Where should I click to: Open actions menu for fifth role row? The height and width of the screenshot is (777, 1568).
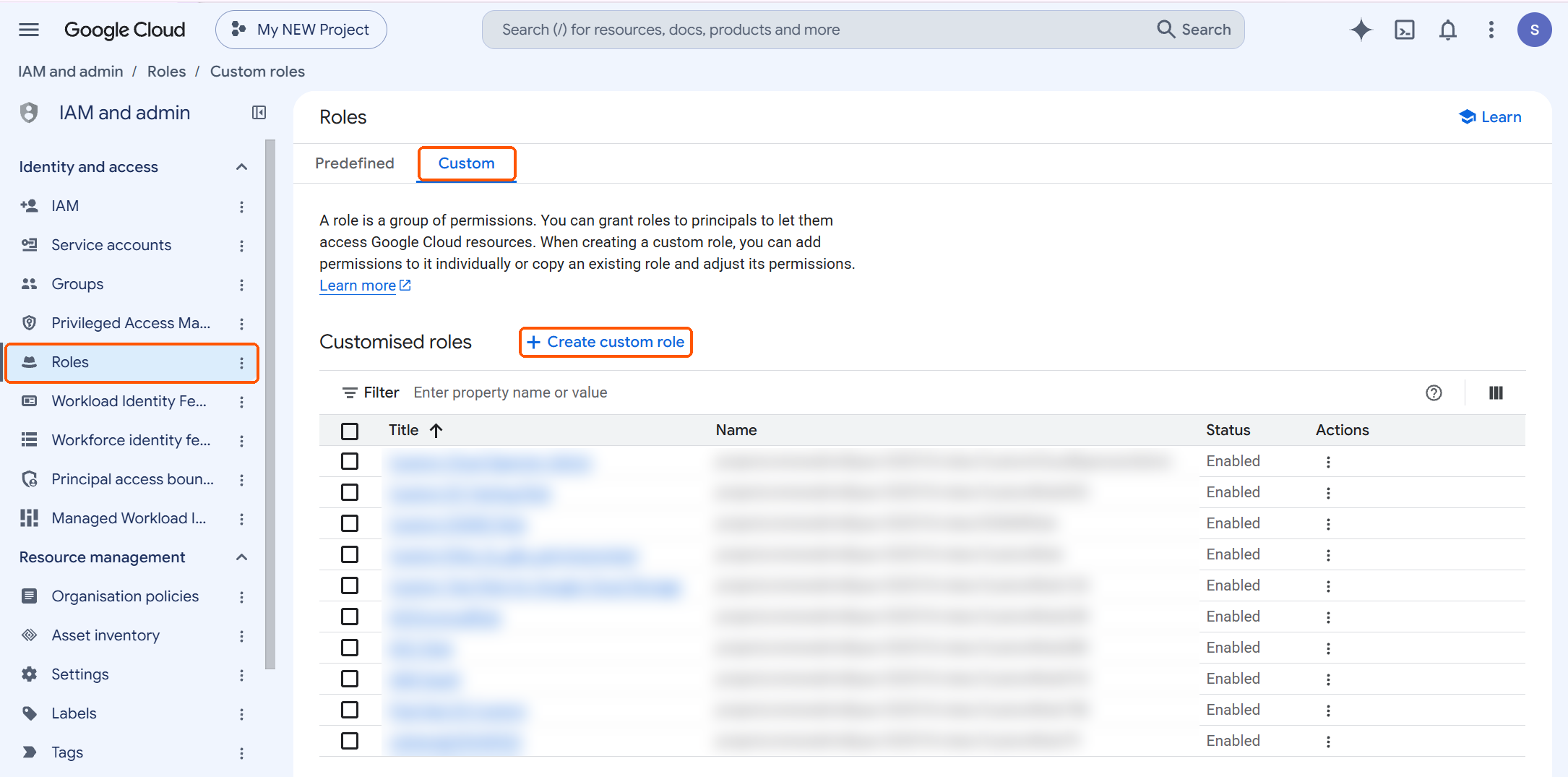(x=1328, y=586)
